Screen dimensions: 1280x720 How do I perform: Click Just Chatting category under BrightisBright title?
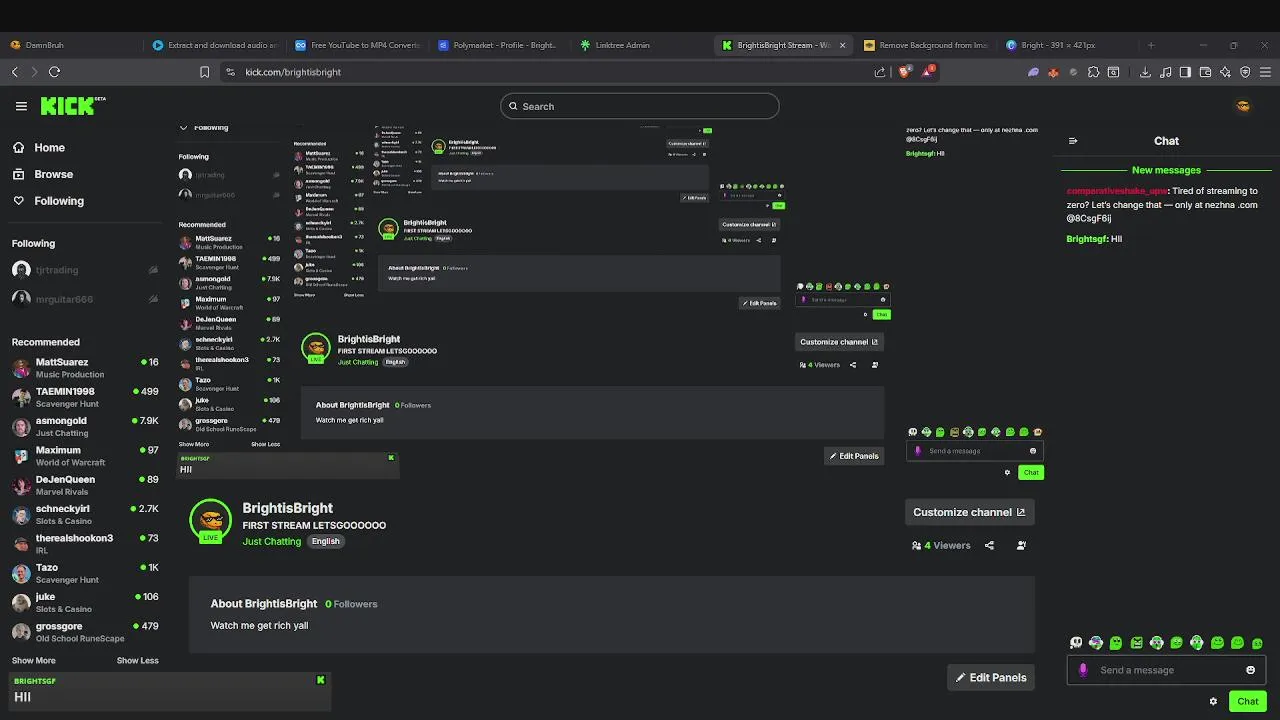271,541
